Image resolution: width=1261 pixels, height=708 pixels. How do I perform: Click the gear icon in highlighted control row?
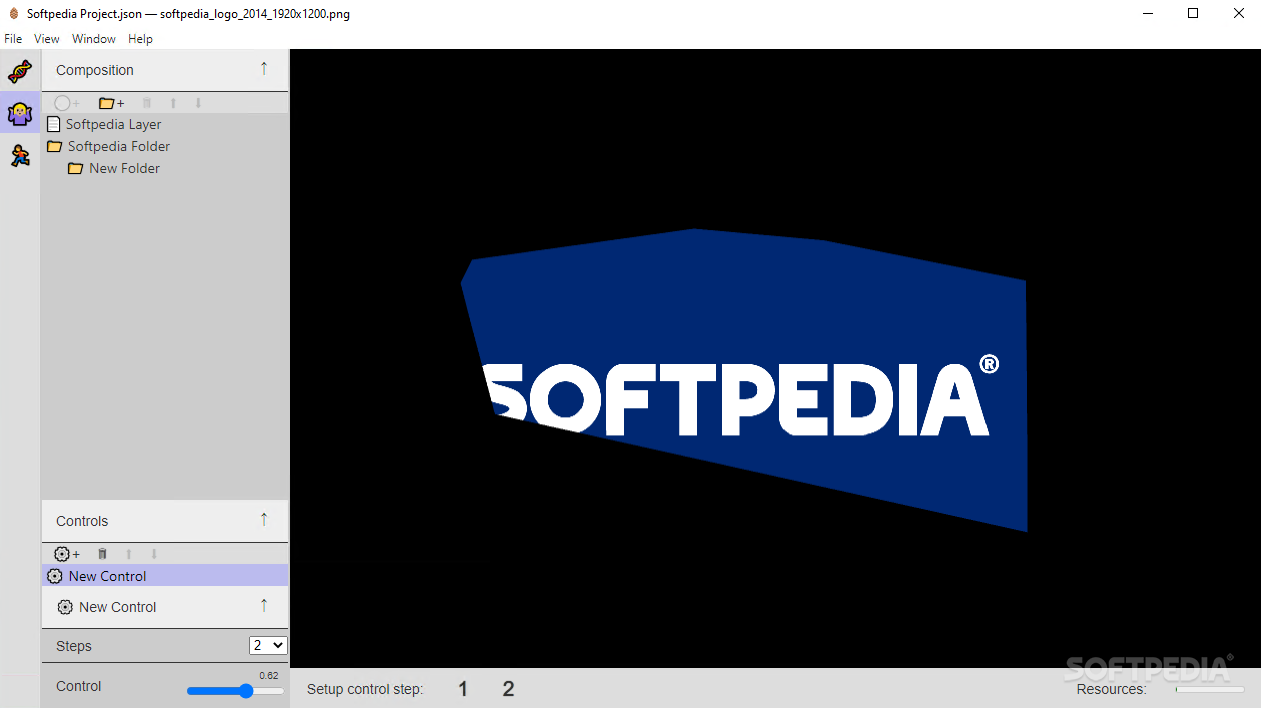tap(55, 576)
